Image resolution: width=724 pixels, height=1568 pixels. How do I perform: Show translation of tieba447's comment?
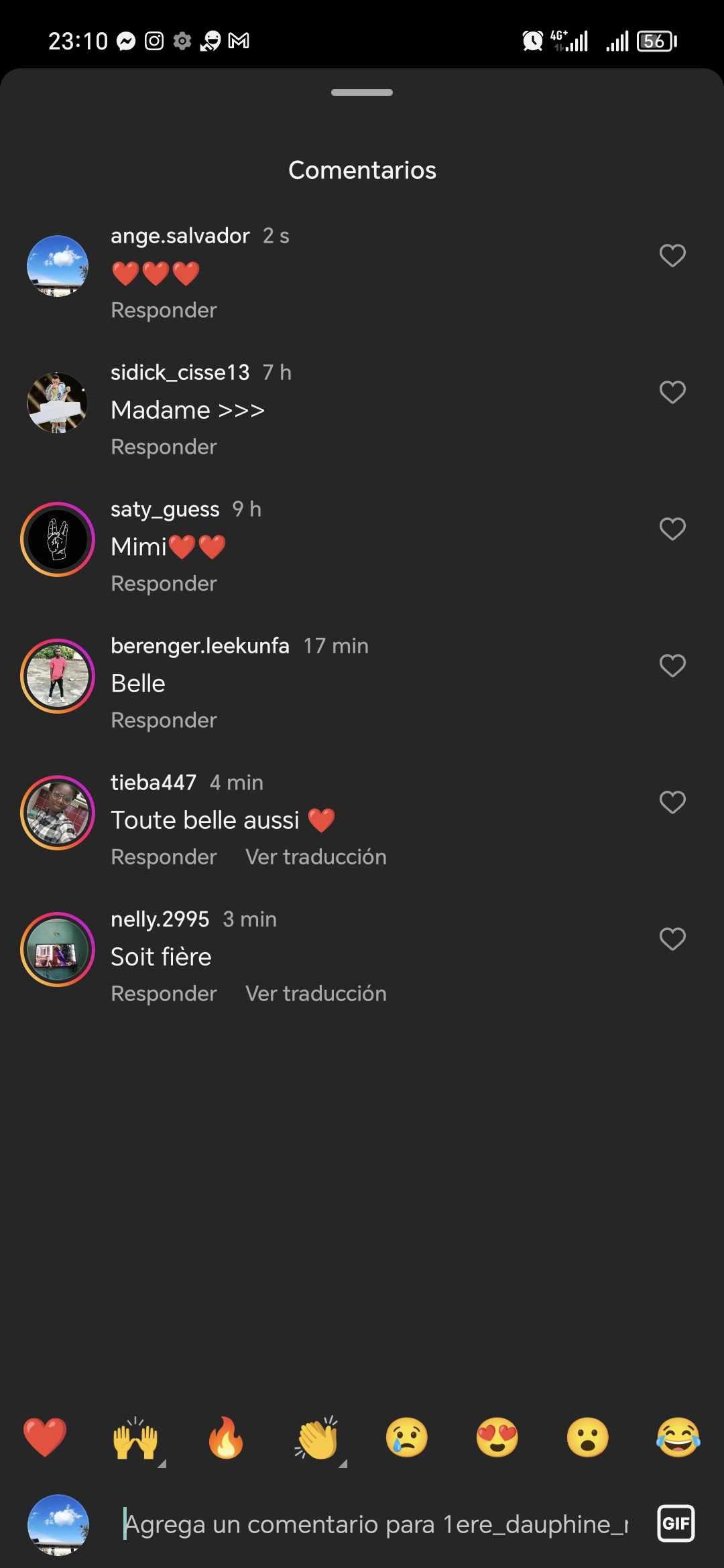(316, 857)
